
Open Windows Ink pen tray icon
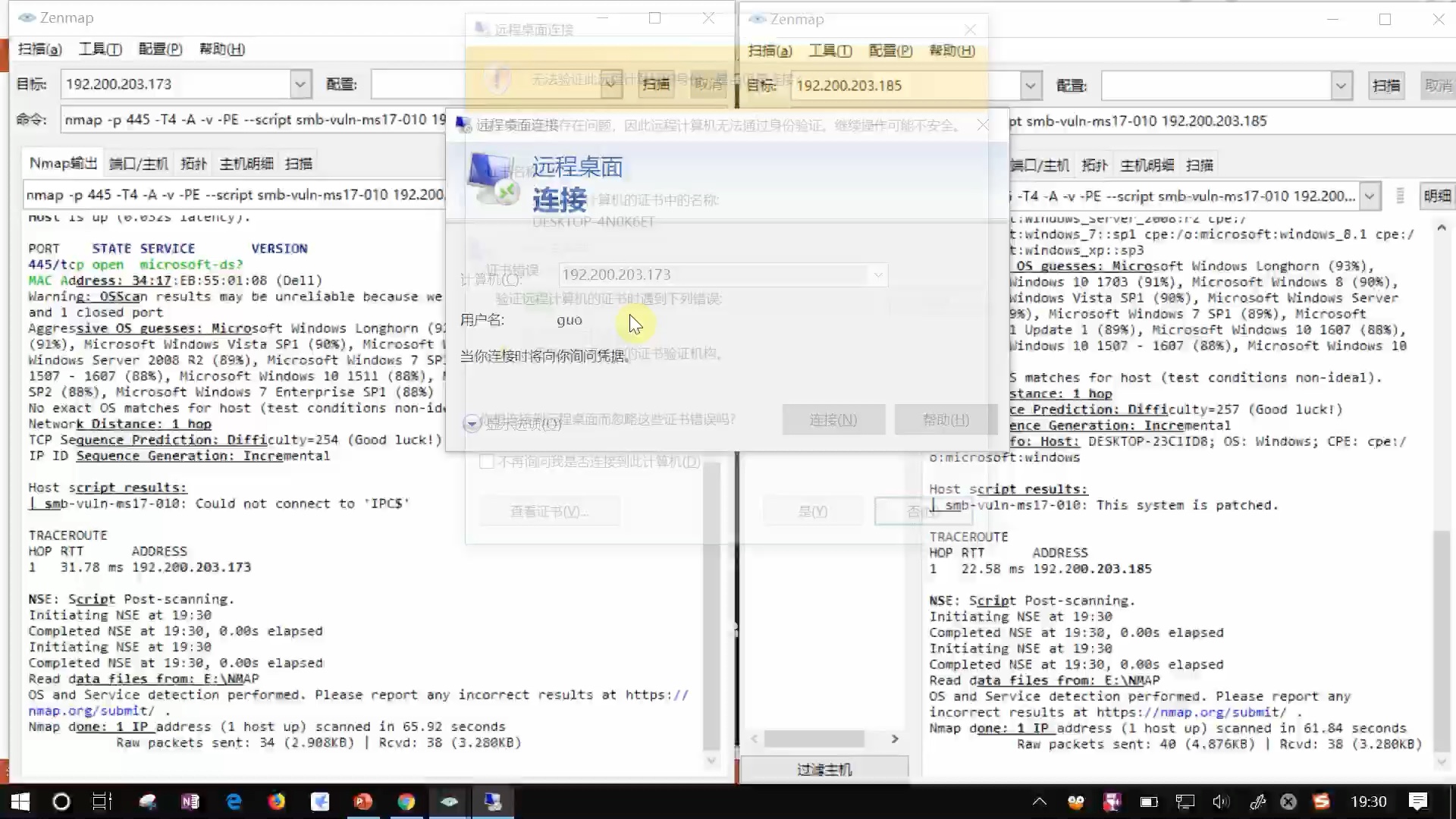1257,802
